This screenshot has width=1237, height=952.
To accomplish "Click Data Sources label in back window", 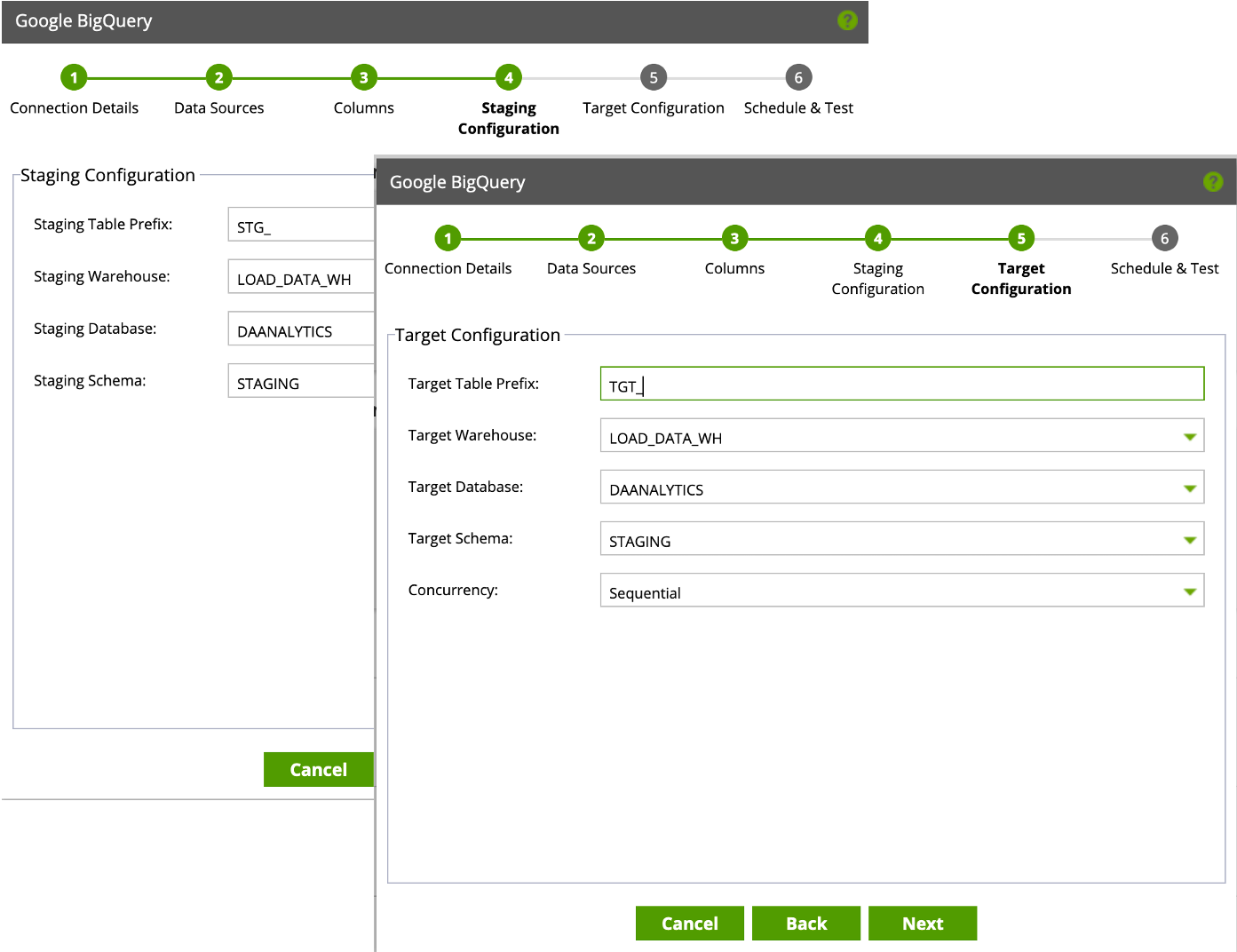I will 218,107.
